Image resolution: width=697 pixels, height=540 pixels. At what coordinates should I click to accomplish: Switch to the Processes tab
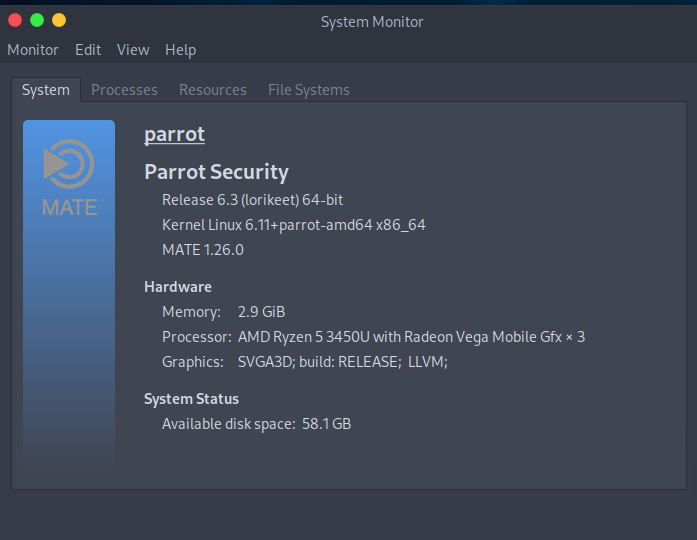pos(124,90)
